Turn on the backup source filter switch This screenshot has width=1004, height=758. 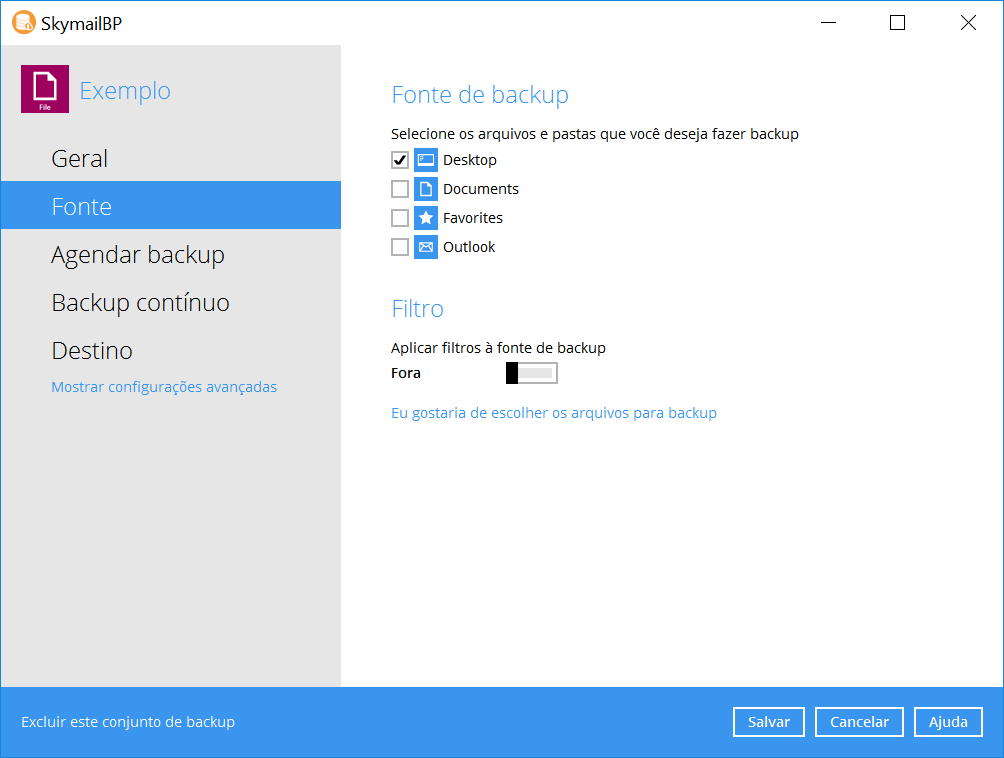point(531,373)
